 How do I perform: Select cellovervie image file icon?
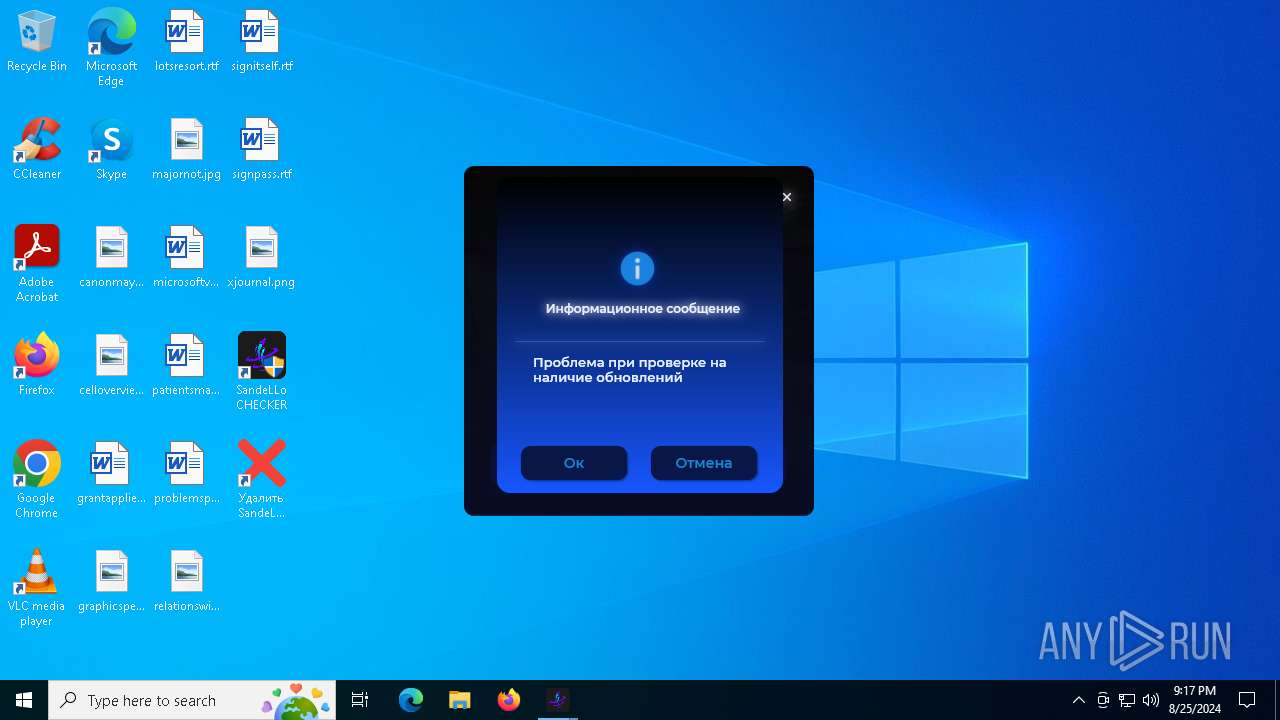pos(111,366)
